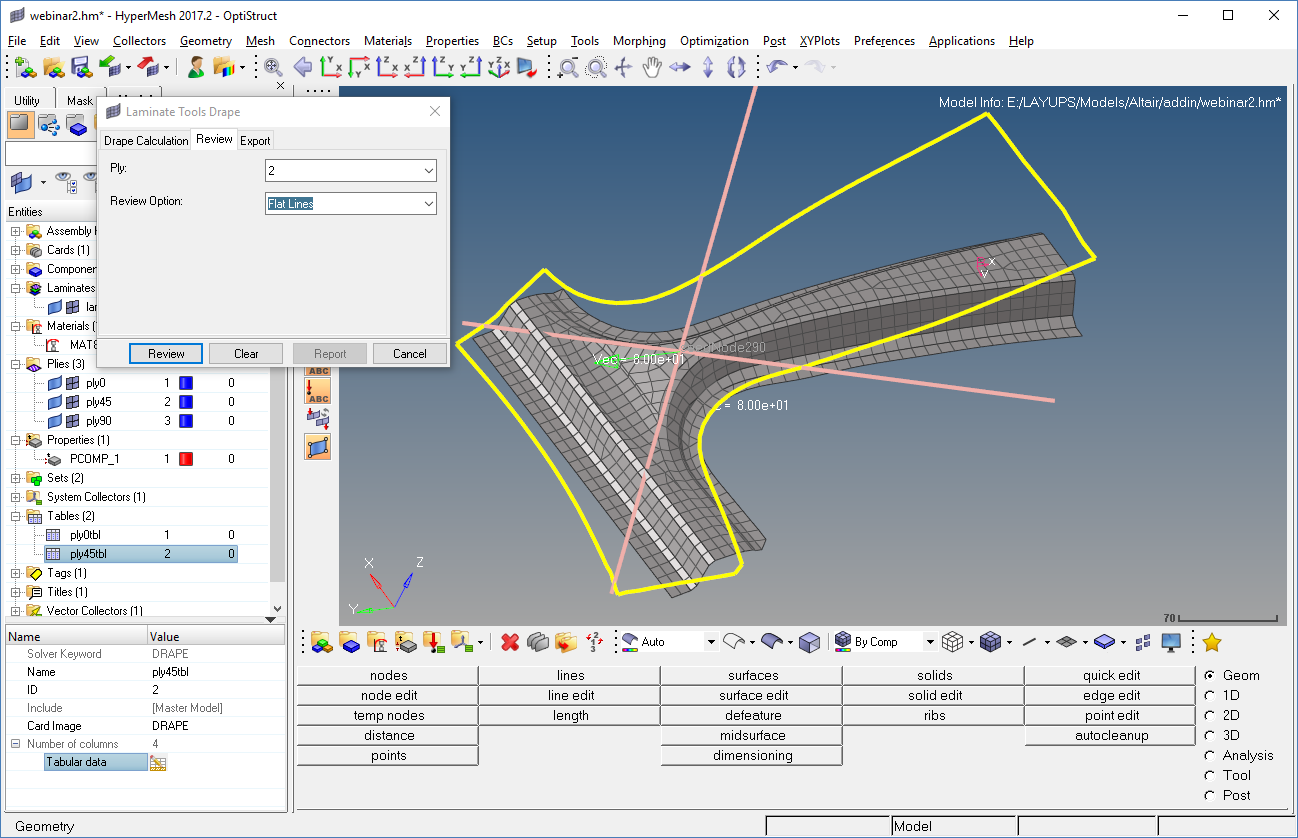
Task: Open the midsurface panel button
Action: click(753, 735)
